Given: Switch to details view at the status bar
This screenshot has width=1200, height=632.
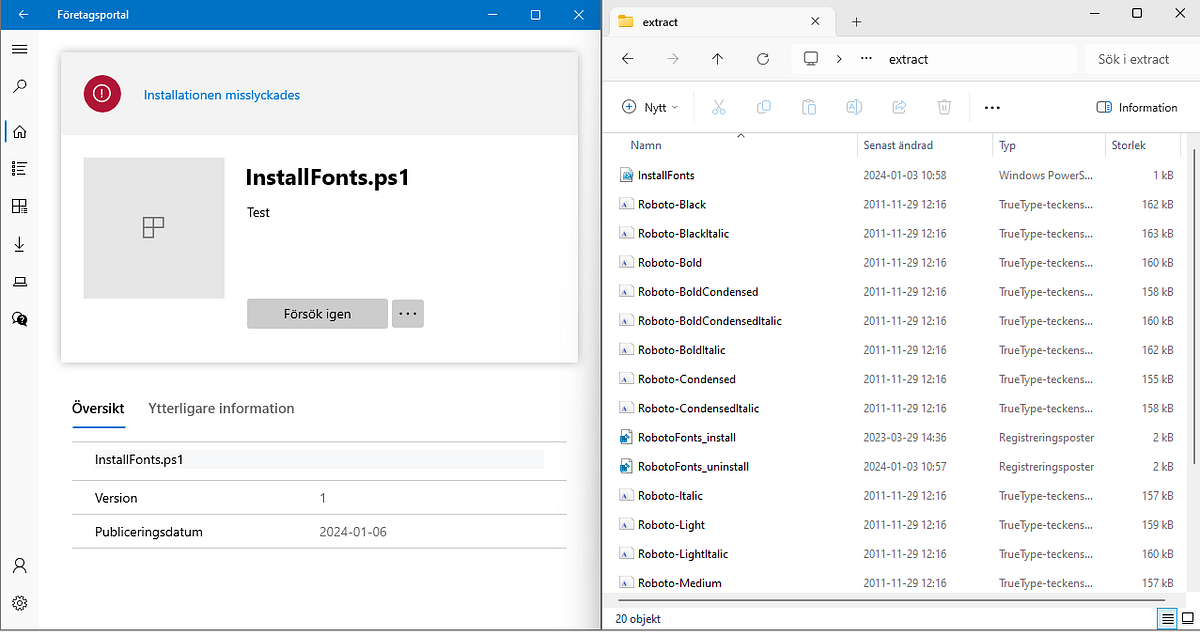Looking at the screenshot, I should click(x=1167, y=618).
